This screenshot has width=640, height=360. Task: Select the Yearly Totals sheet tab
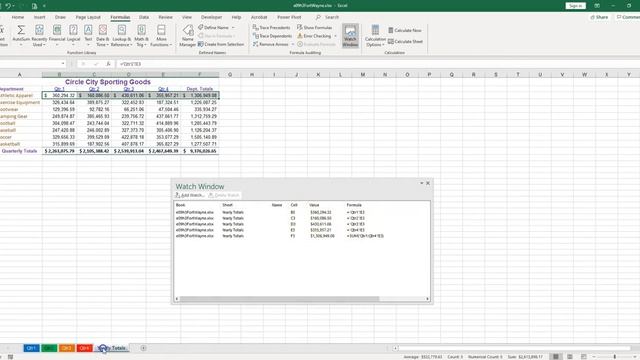coord(112,348)
